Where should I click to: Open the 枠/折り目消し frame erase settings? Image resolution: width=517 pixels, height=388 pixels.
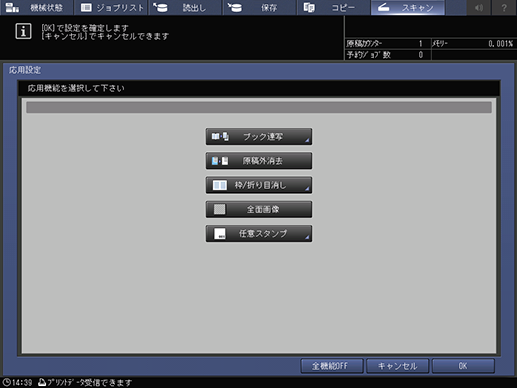[x=259, y=185]
